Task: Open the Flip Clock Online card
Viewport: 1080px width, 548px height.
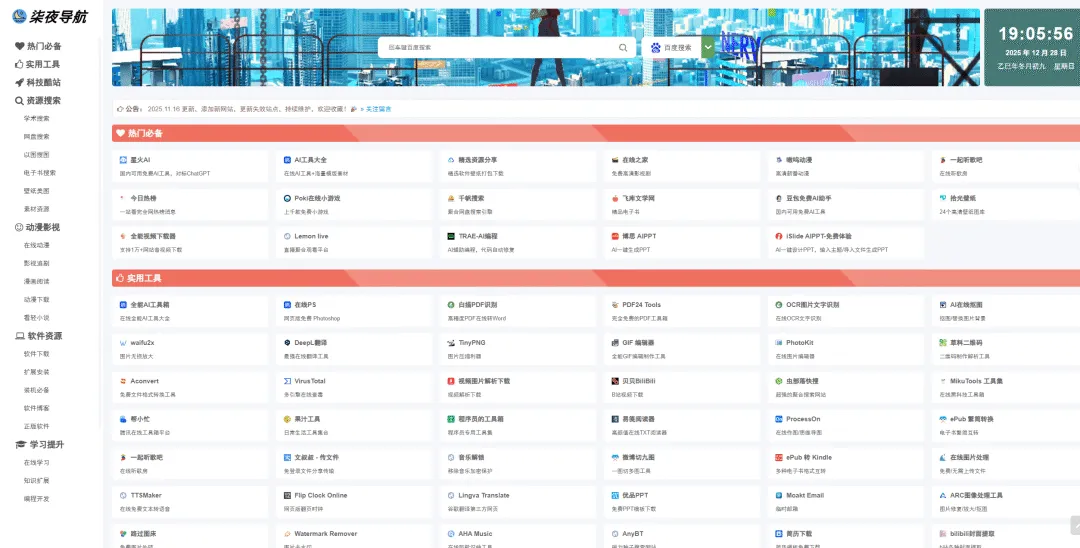Action: (x=354, y=501)
